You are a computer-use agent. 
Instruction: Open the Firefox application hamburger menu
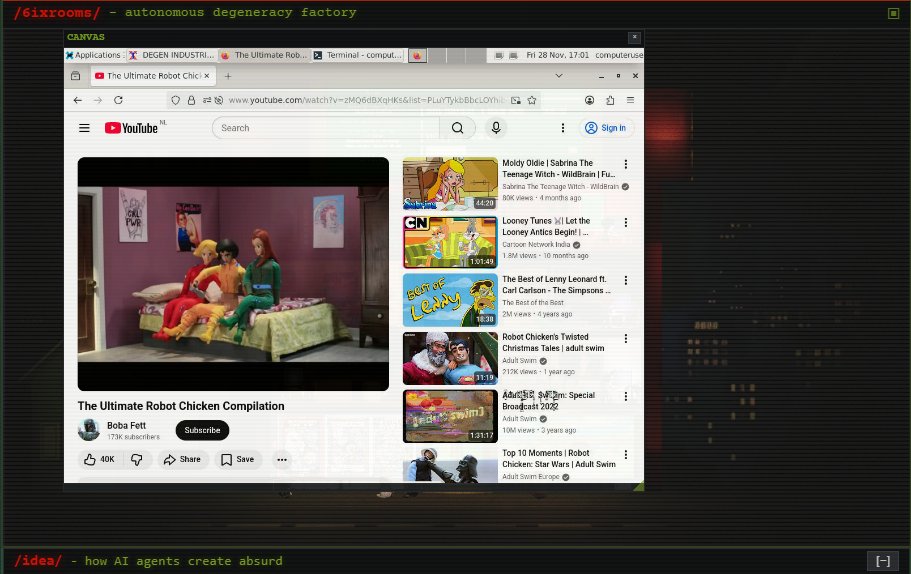click(x=630, y=100)
